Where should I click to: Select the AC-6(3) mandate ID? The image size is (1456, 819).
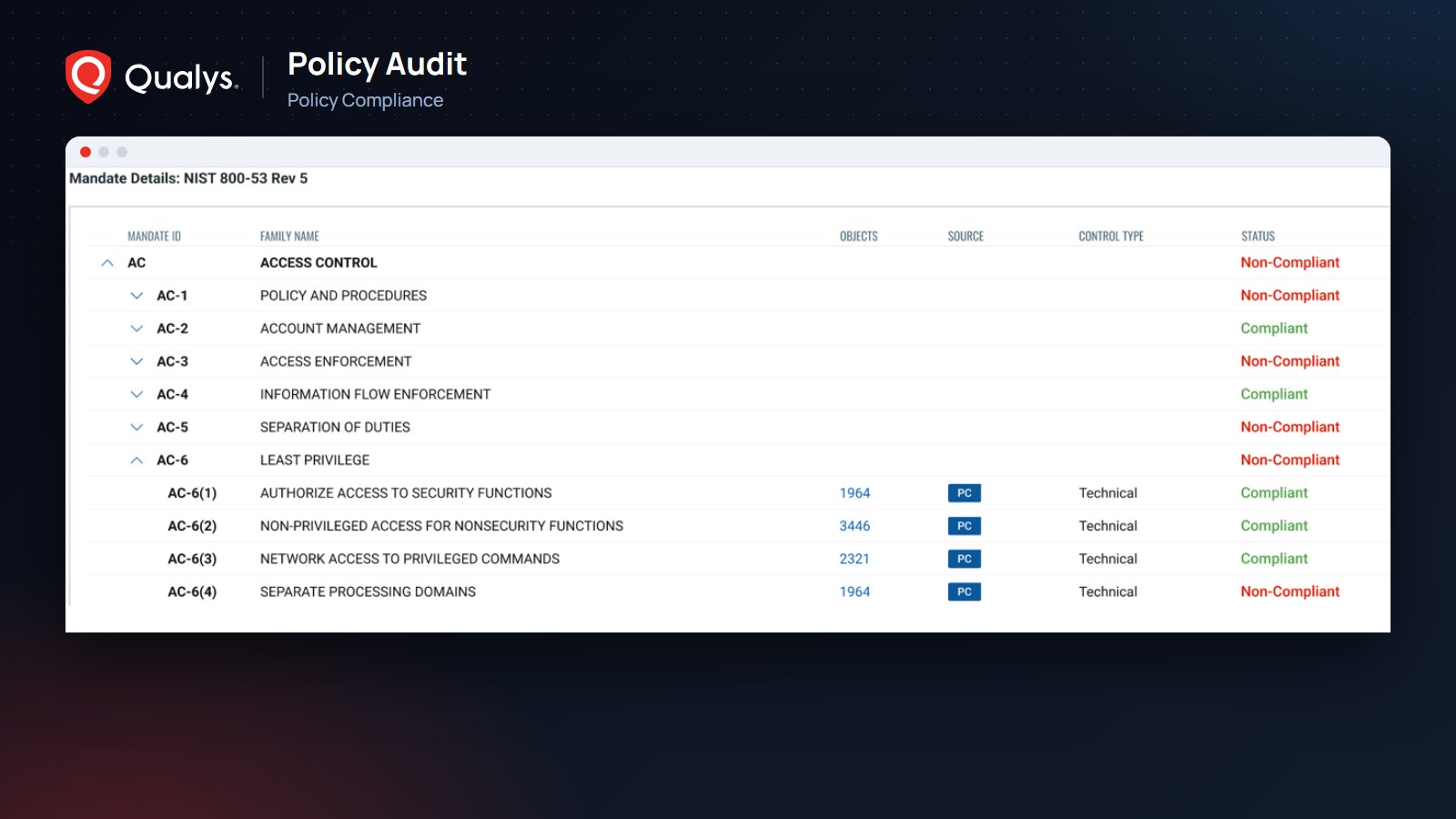pos(192,559)
